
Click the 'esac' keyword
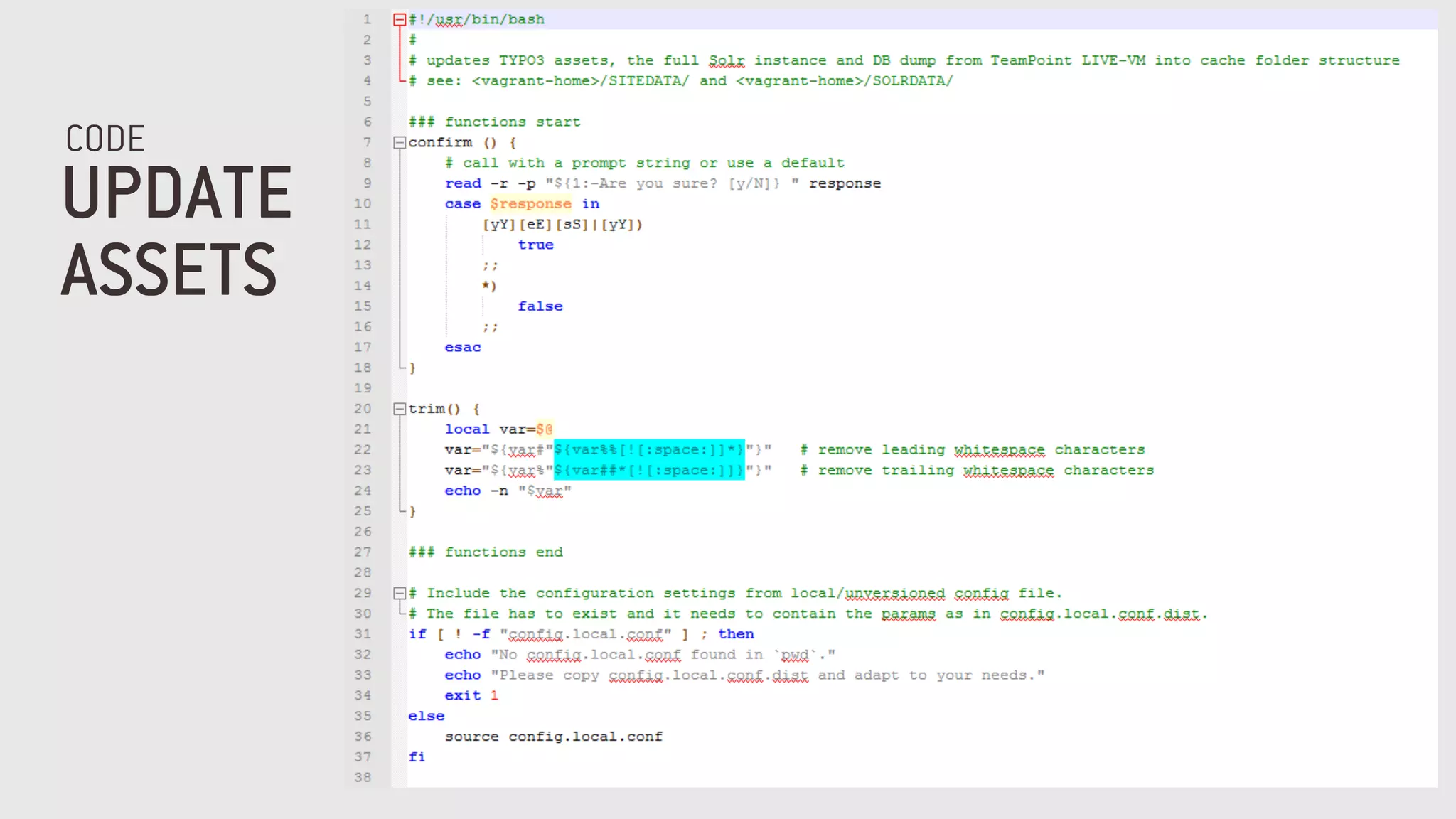coord(463,348)
